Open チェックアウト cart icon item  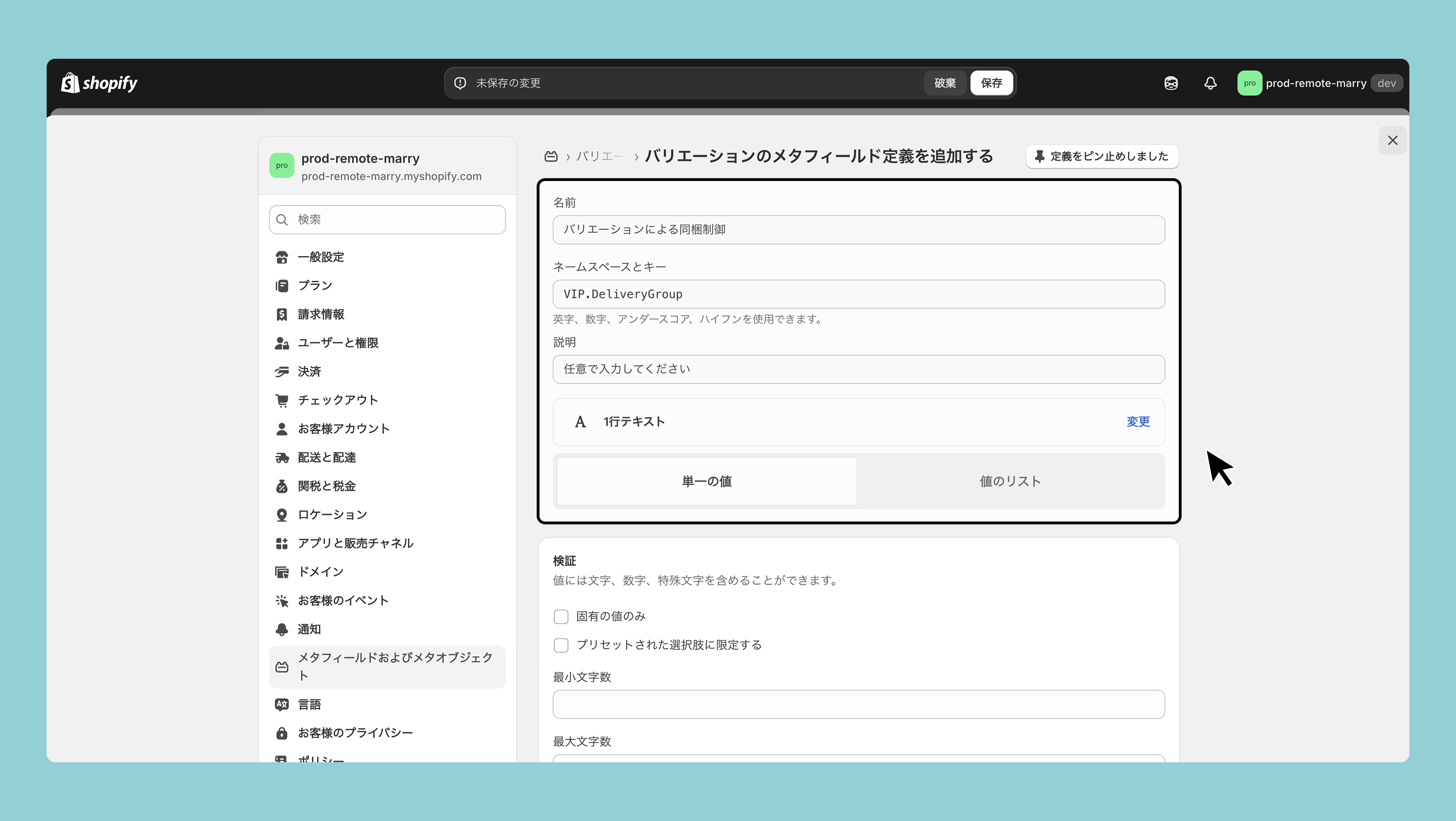pos(282,400)
